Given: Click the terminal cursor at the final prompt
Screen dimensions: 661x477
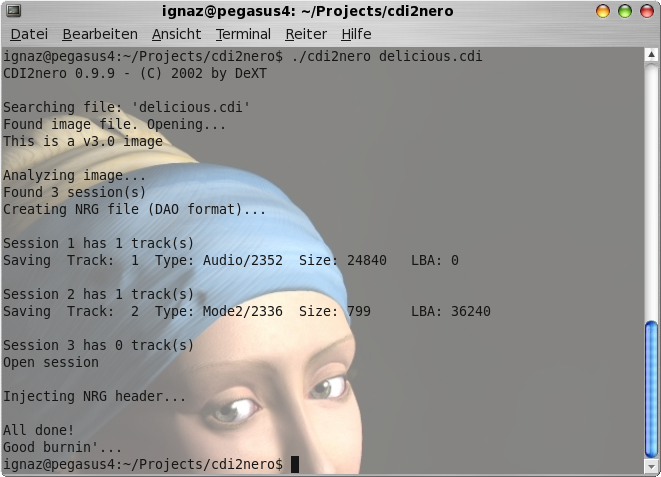Looking at the screenshot, I should click(295, 464).
